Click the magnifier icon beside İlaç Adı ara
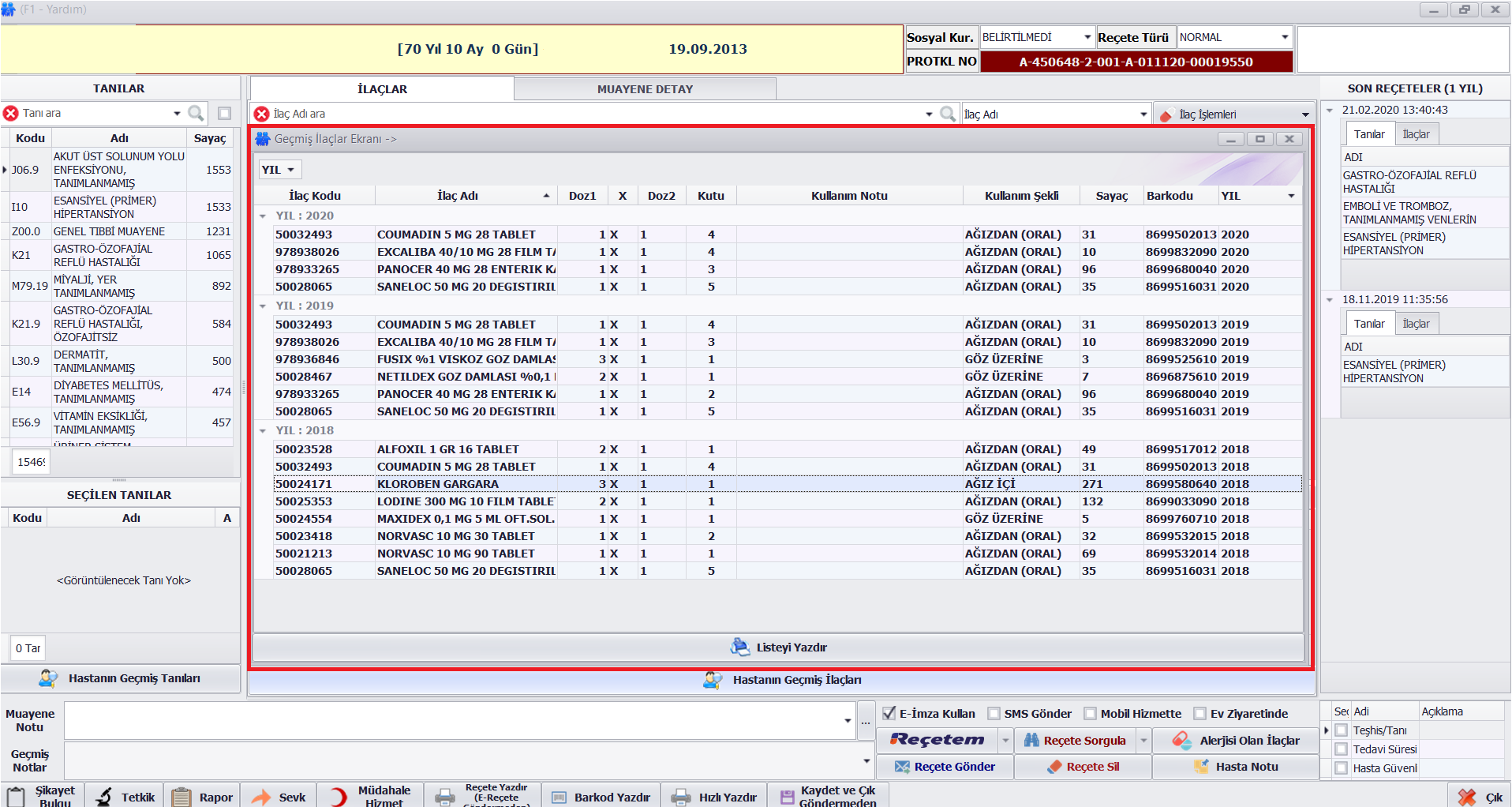Screen dimensions: 1512x807 point(948,114)
